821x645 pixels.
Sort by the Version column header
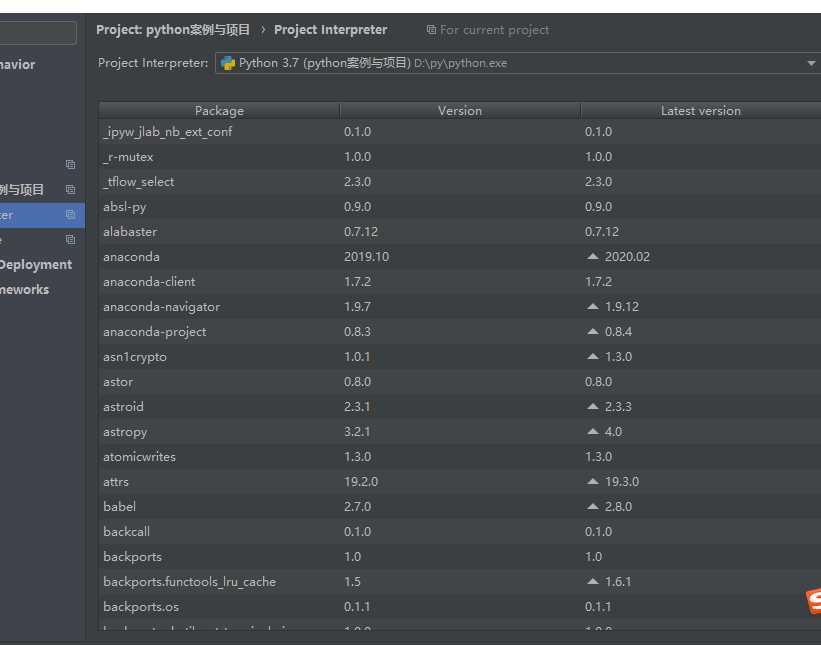click(460, 111)
